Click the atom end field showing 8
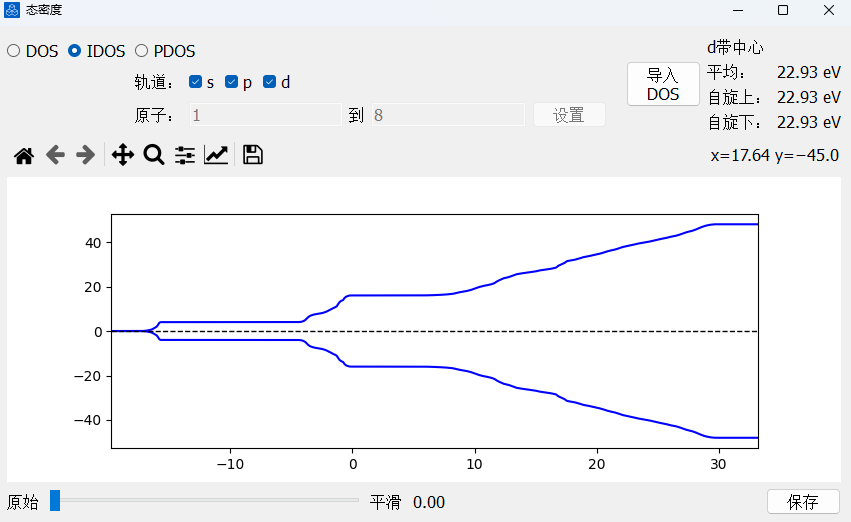Viewport: 851px width, 522px height. pos(448,115)
